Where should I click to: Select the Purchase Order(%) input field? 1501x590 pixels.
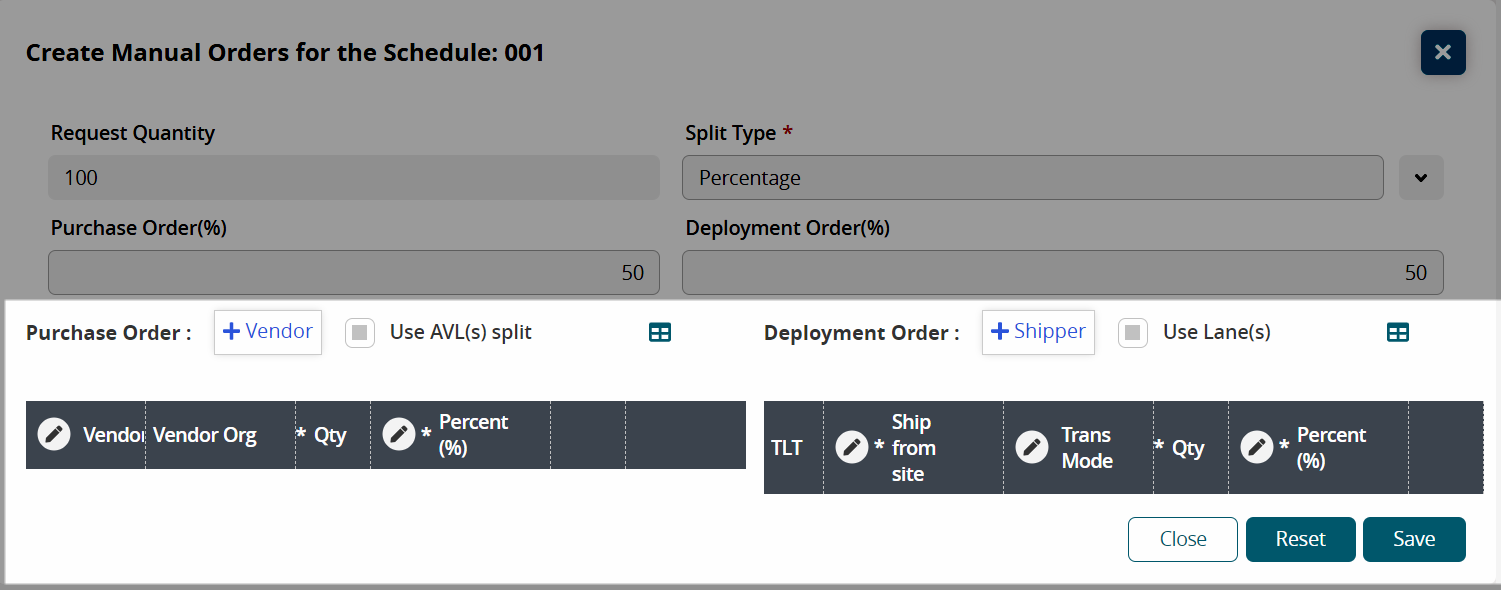(354, 272)
